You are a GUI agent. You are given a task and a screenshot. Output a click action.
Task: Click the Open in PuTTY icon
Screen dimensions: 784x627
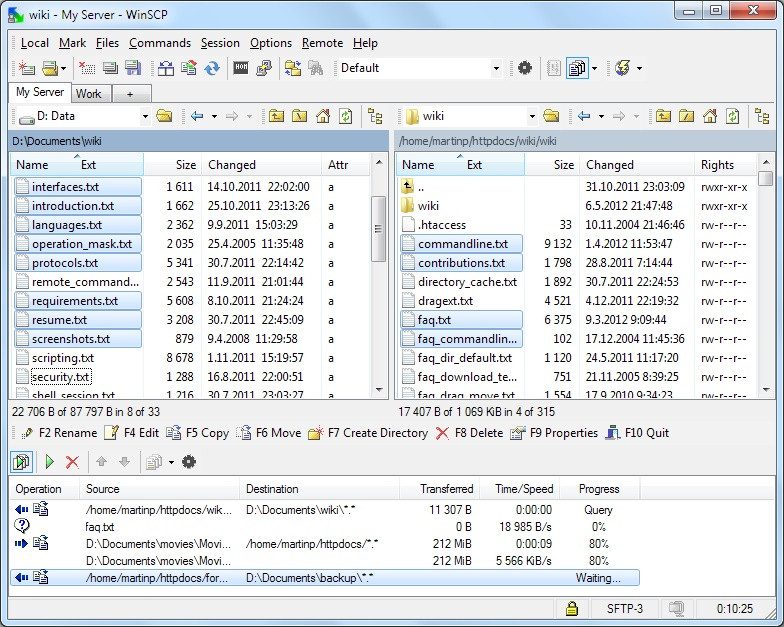coord(264,68)
